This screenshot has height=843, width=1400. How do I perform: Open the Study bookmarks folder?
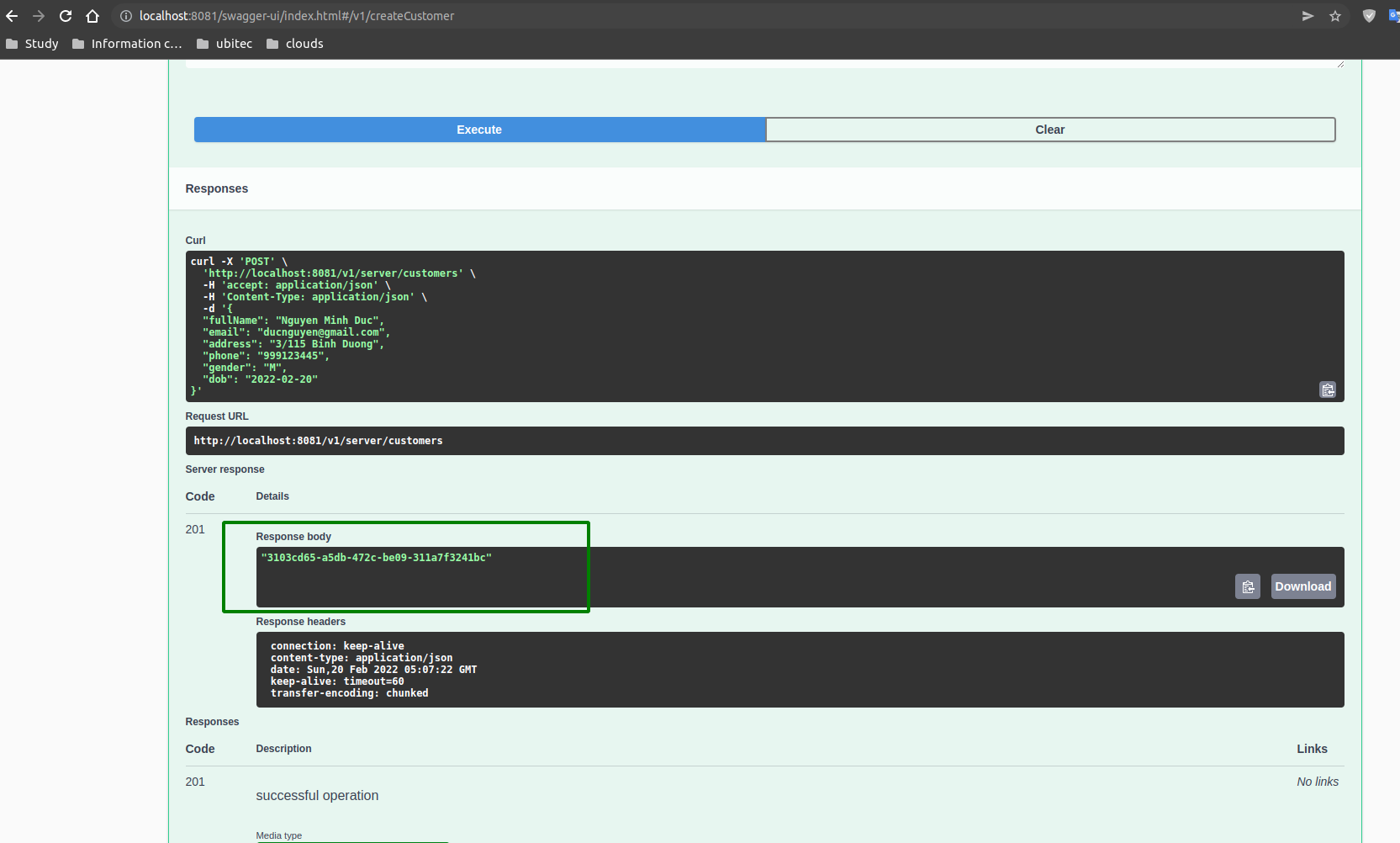click(x=32, y=44)
